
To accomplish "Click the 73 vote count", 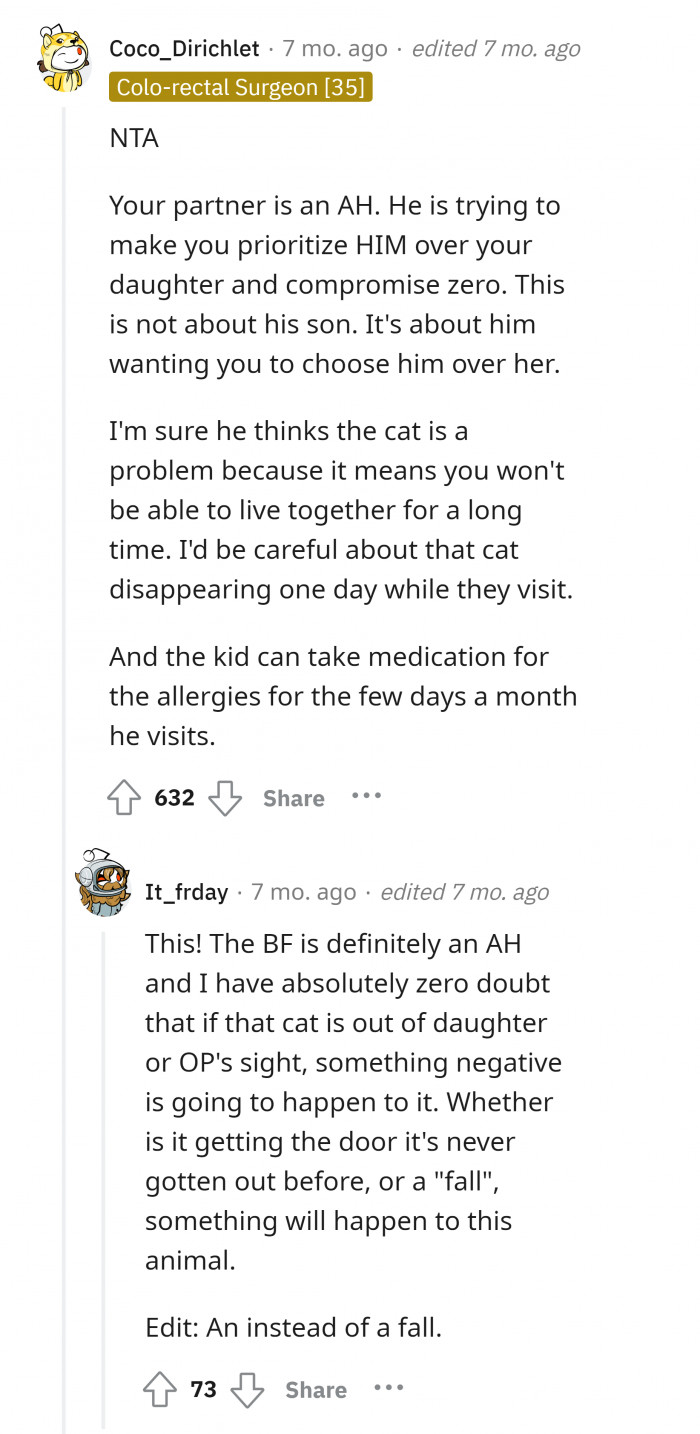I will pyautogui.click(x=203, y=1390).
